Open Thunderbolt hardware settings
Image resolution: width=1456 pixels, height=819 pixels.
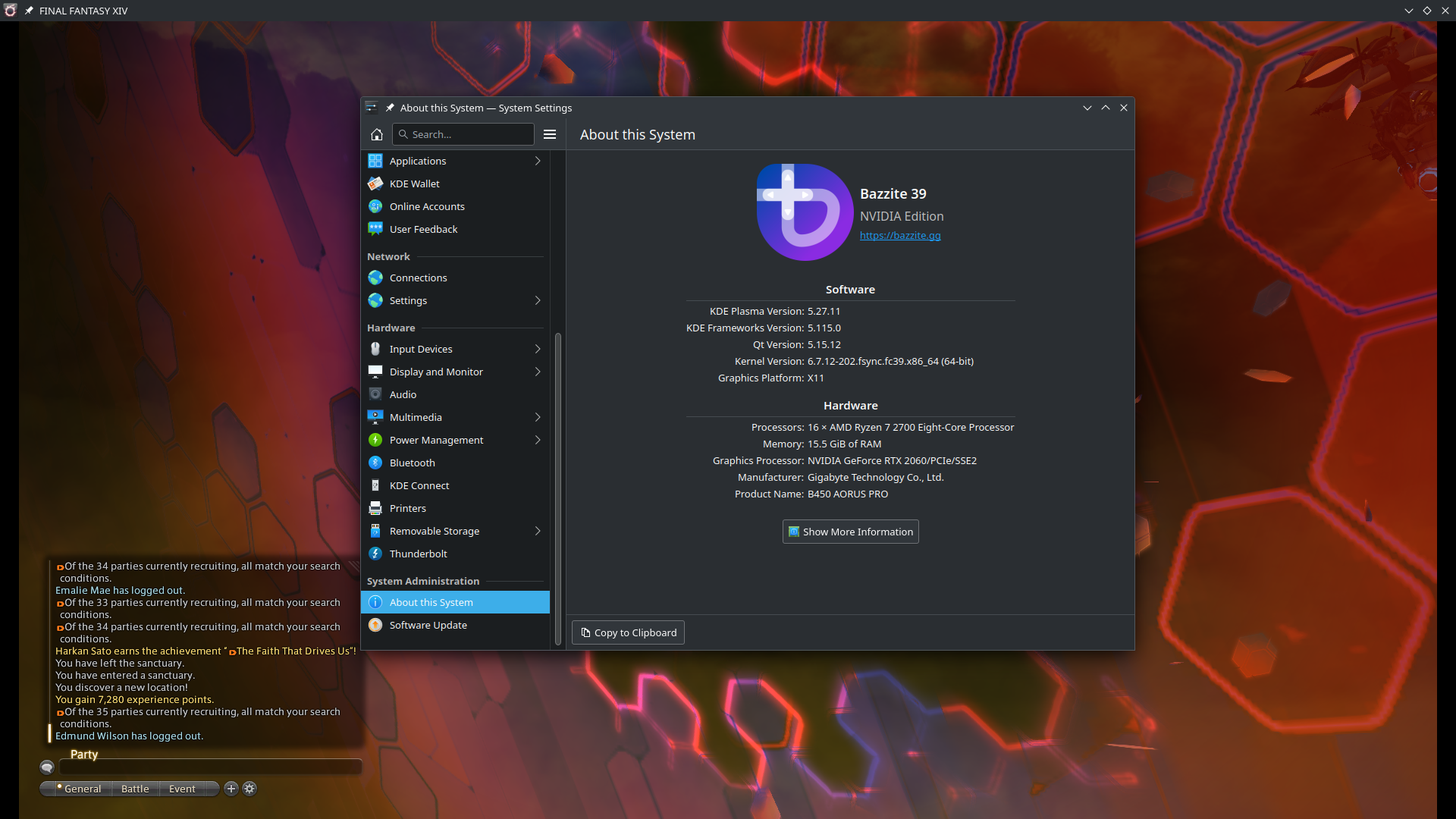click(418, 554)
